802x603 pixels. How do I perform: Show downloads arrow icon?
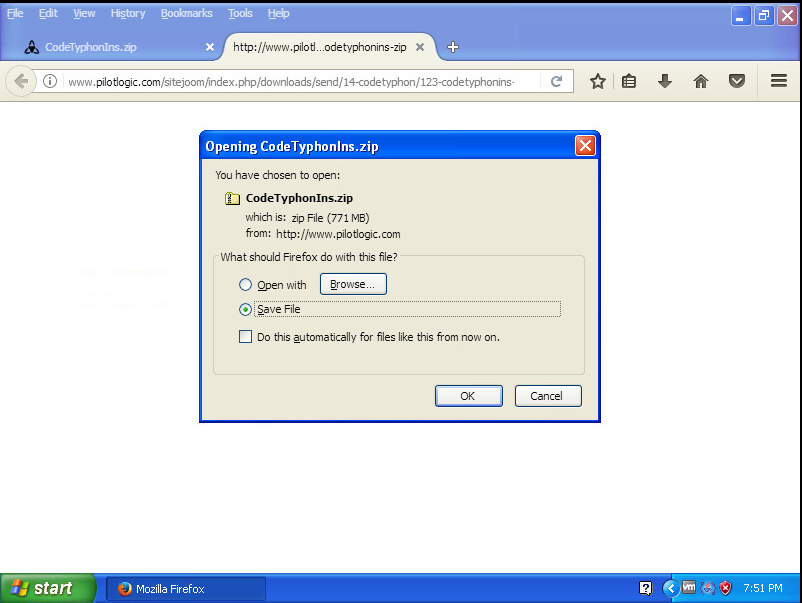(664, 82)
